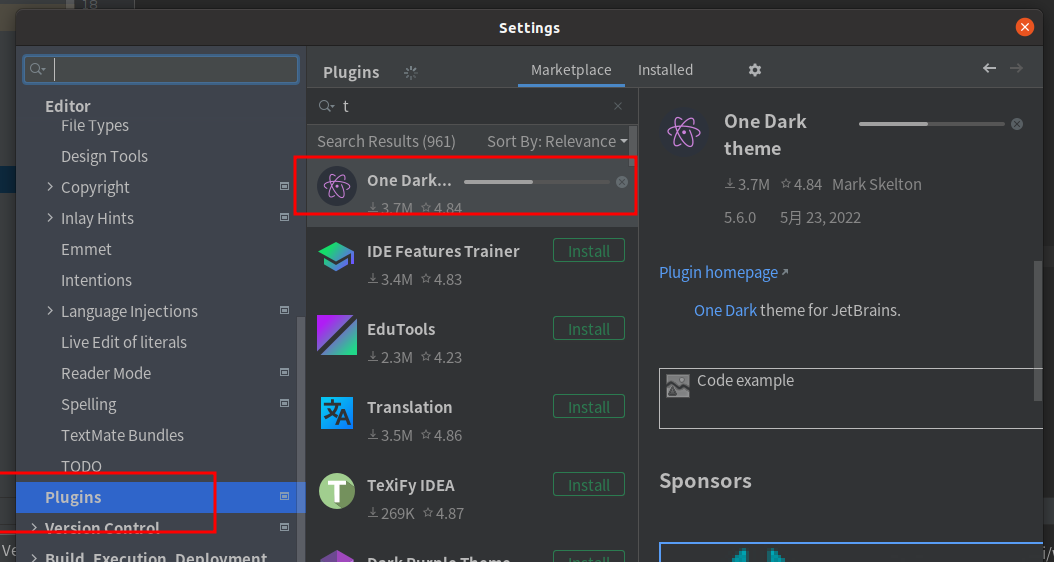The height and width of the screenshot is (562, 1054).
Task: Open plugin settings gear icon
Action: tap(755, 70)
